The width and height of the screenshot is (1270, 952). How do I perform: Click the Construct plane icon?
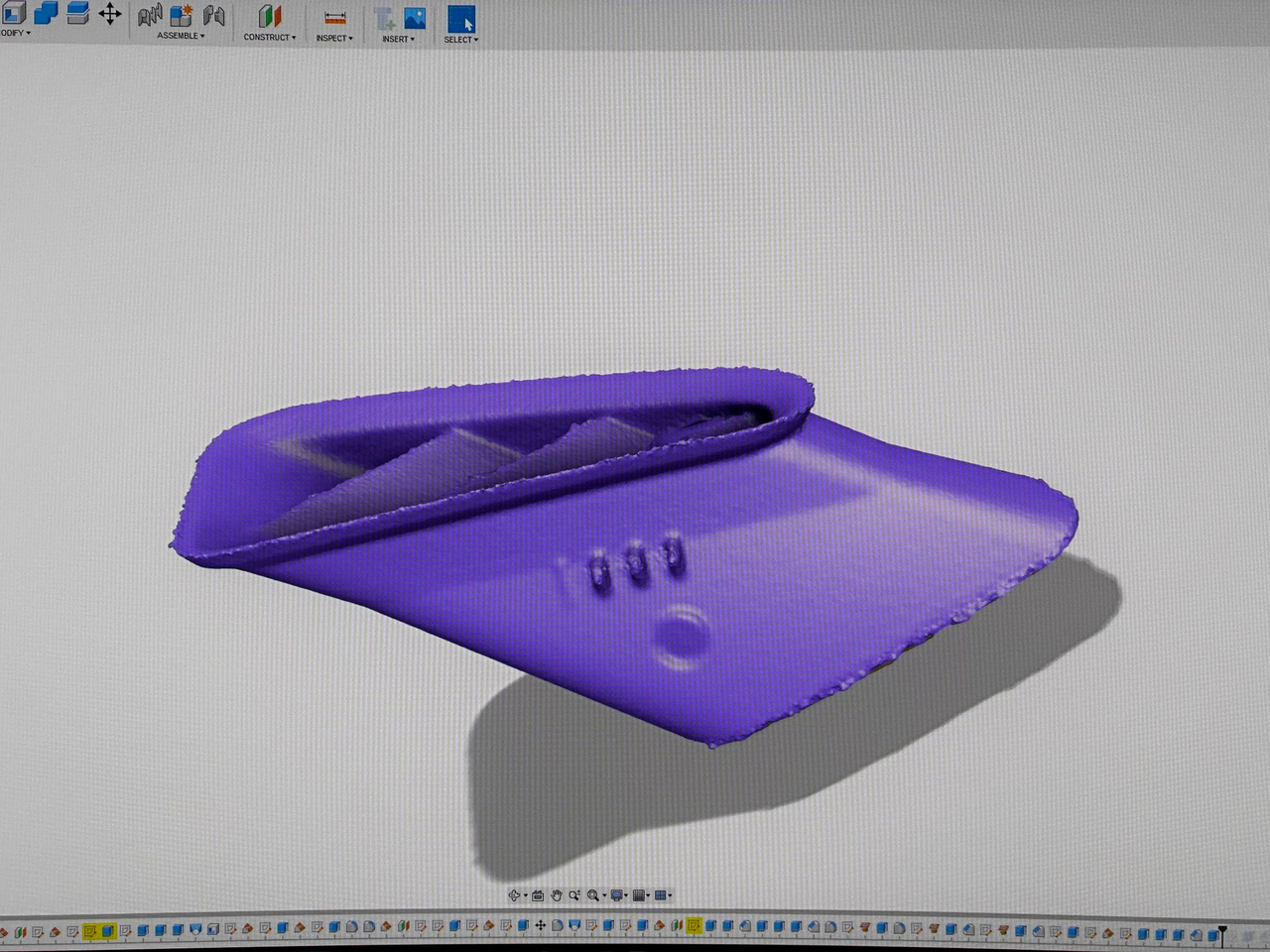coord(269,16)
